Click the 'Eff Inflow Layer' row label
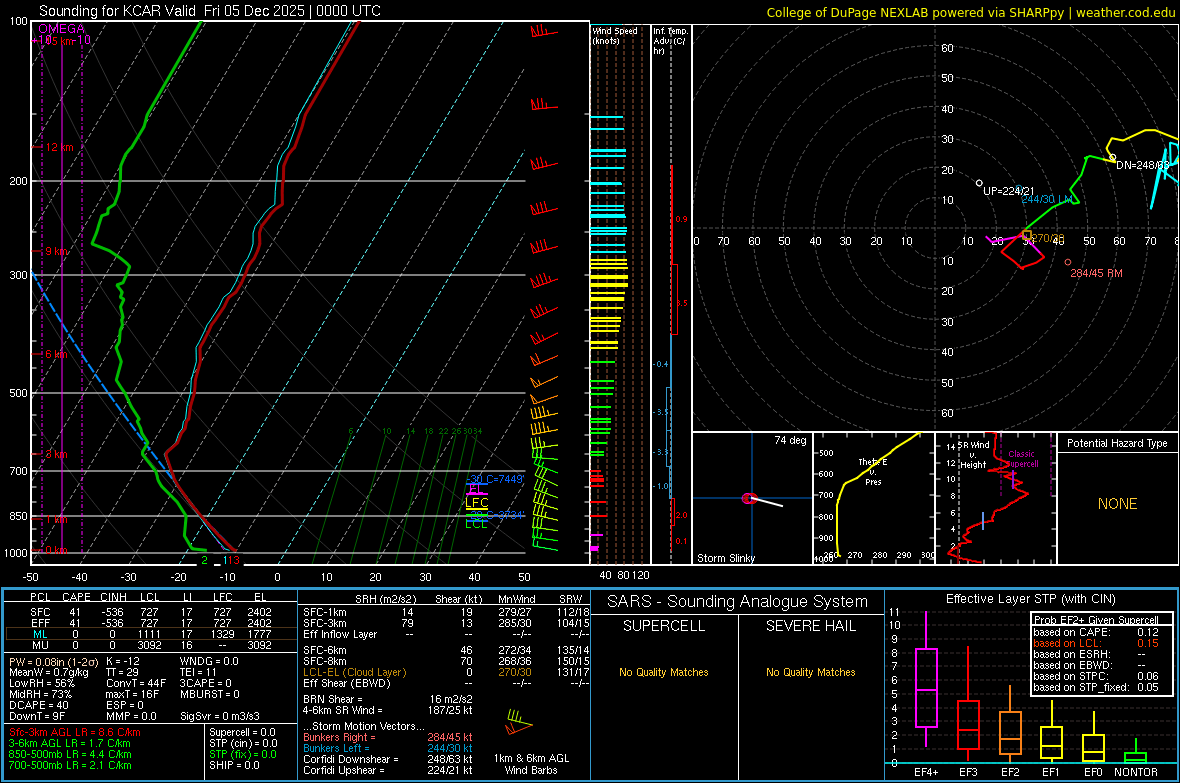Image resolution: width=1180 pixels, height=783 pixels. pos(339,634)
